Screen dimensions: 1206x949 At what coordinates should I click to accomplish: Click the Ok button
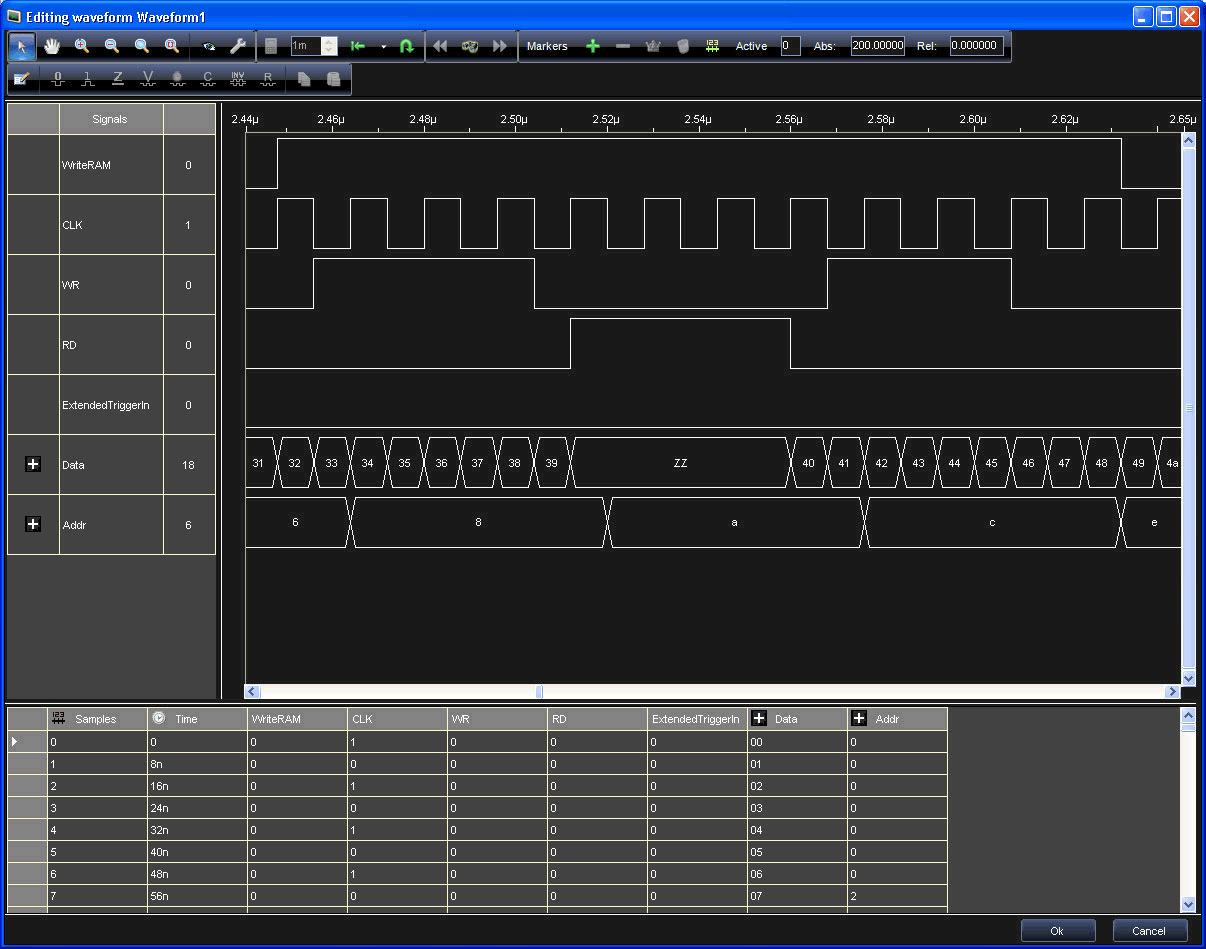pos(1057,931)
